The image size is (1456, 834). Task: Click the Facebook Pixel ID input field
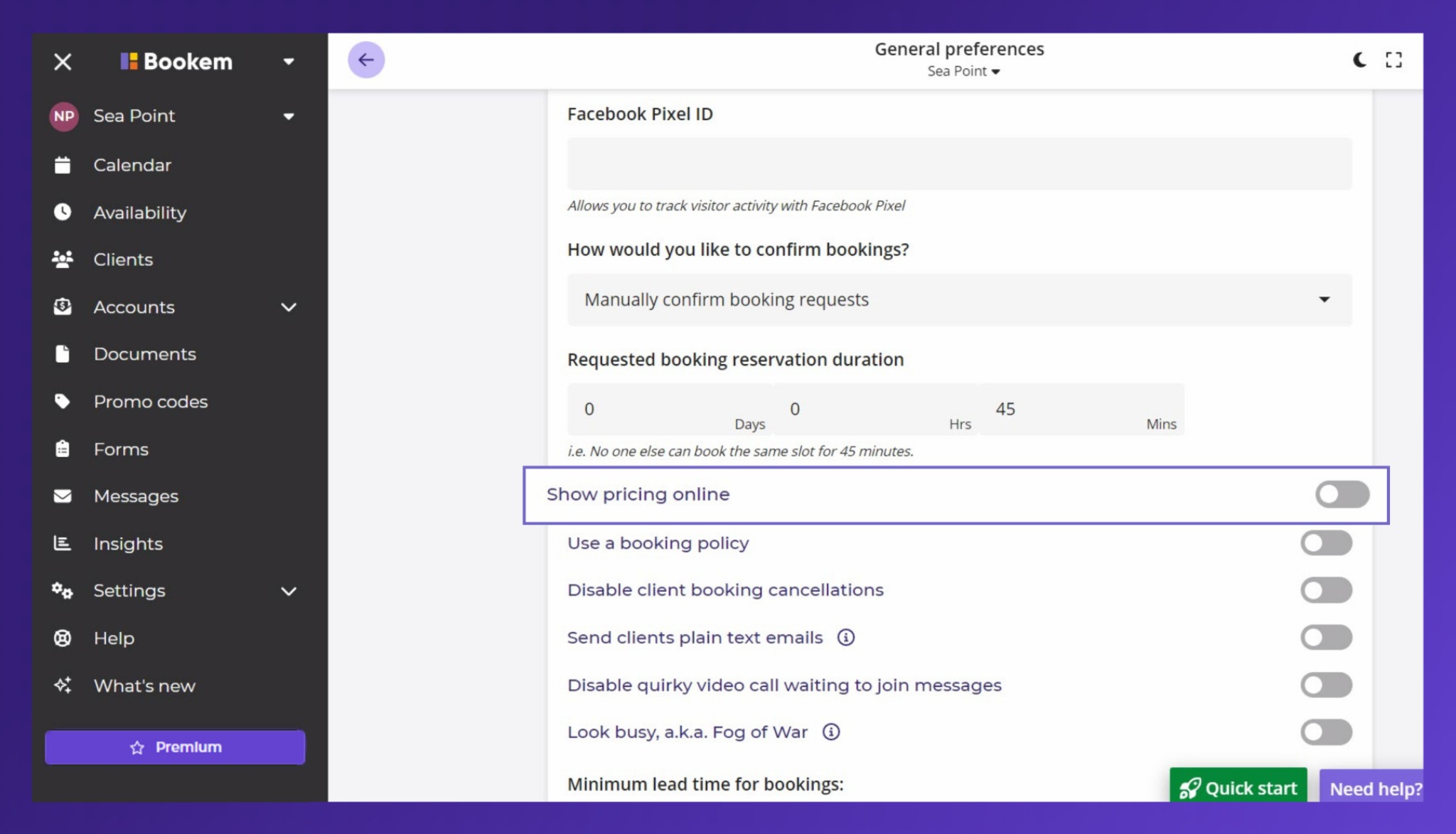(x=959, y=164)
